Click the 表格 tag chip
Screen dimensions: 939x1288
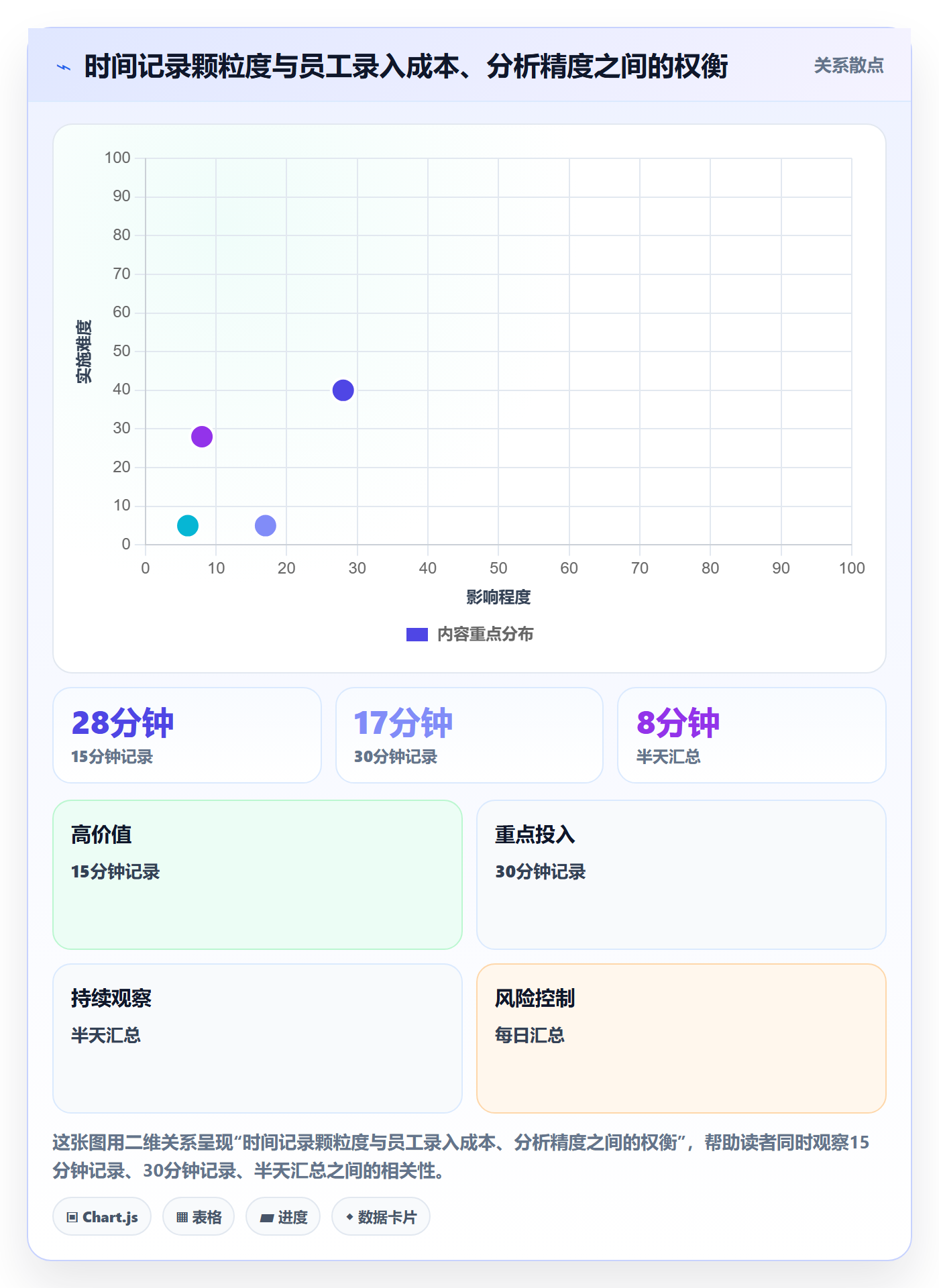point(199,1217)
